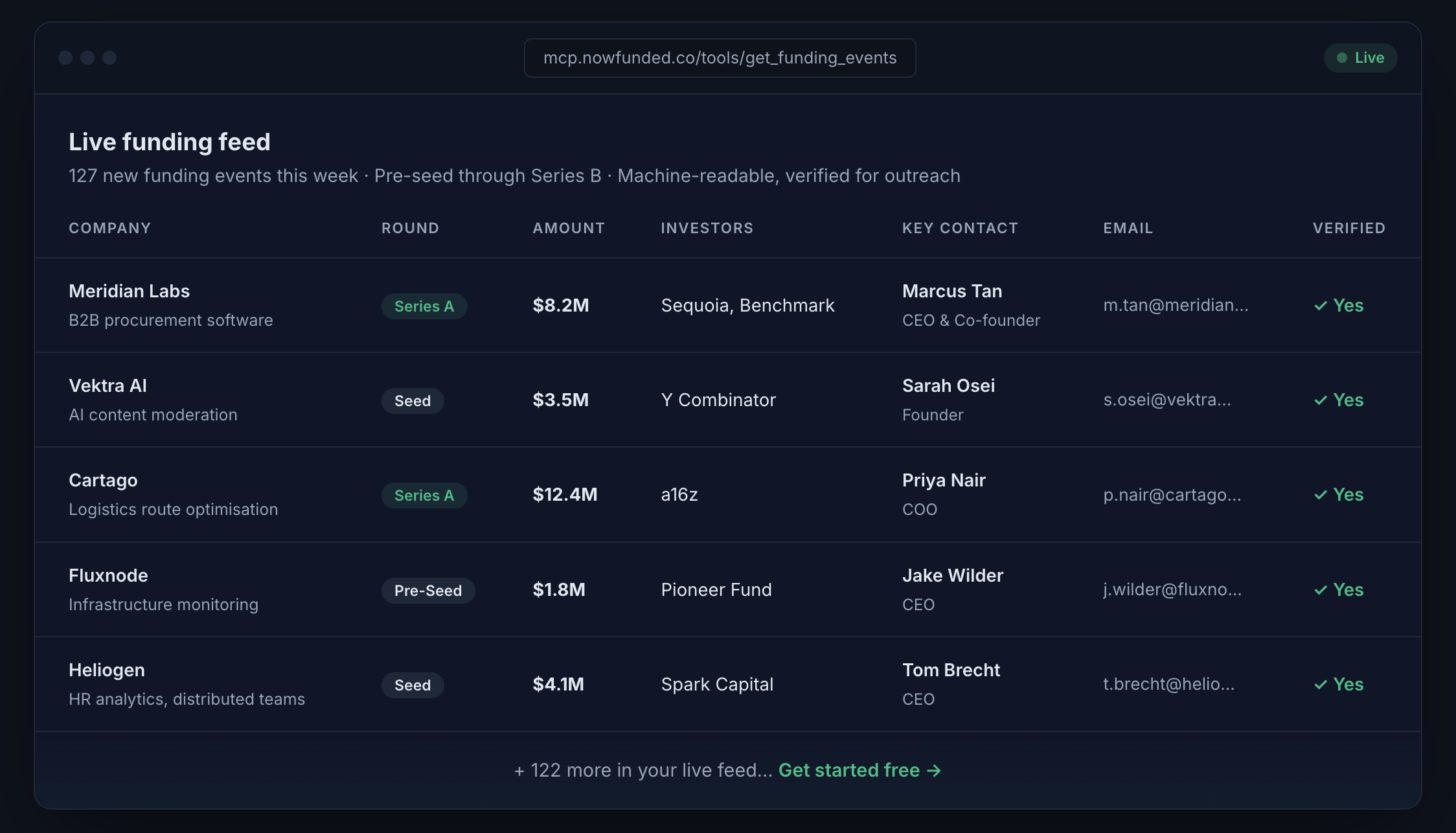Click the ROUND column header
This screenshot has height=833, width=1456.
point(410,228)
